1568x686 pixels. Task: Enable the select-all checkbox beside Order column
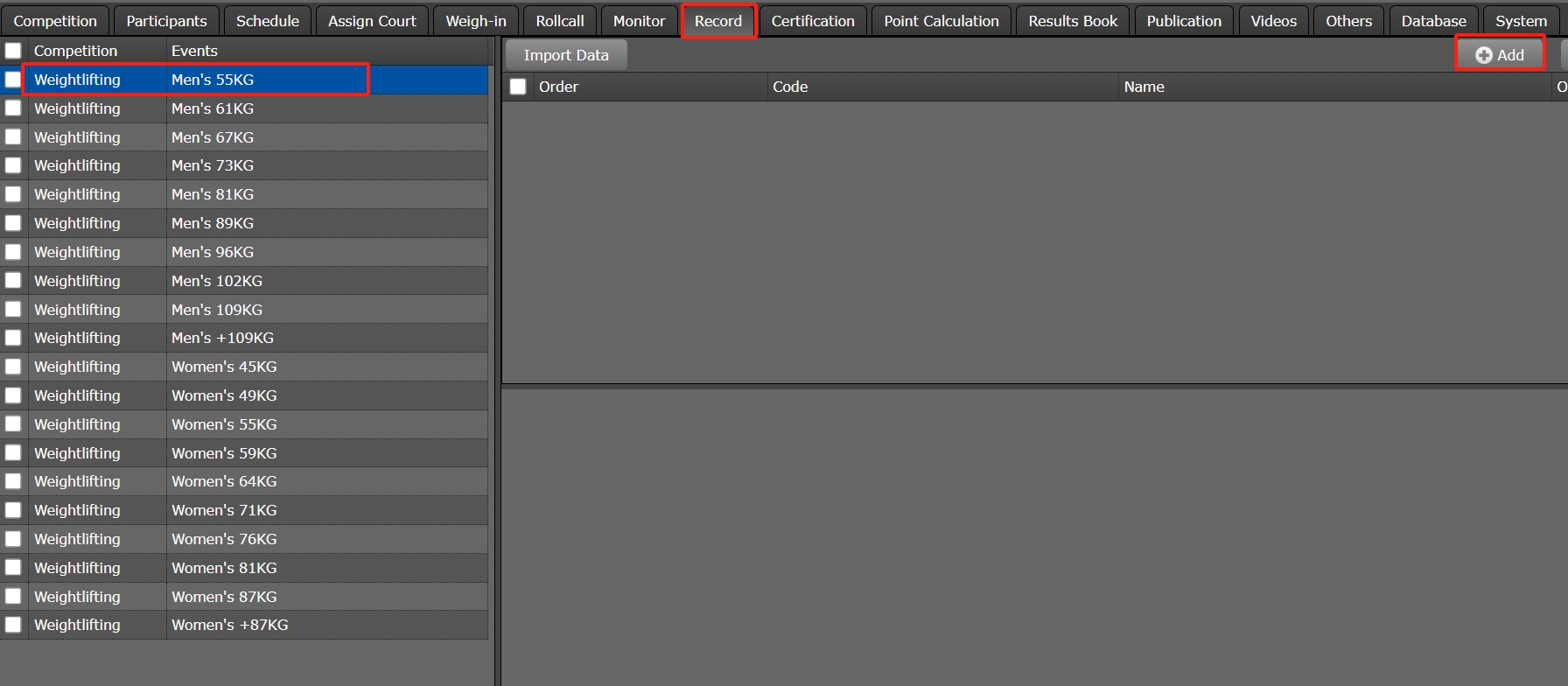coord(518,87)
